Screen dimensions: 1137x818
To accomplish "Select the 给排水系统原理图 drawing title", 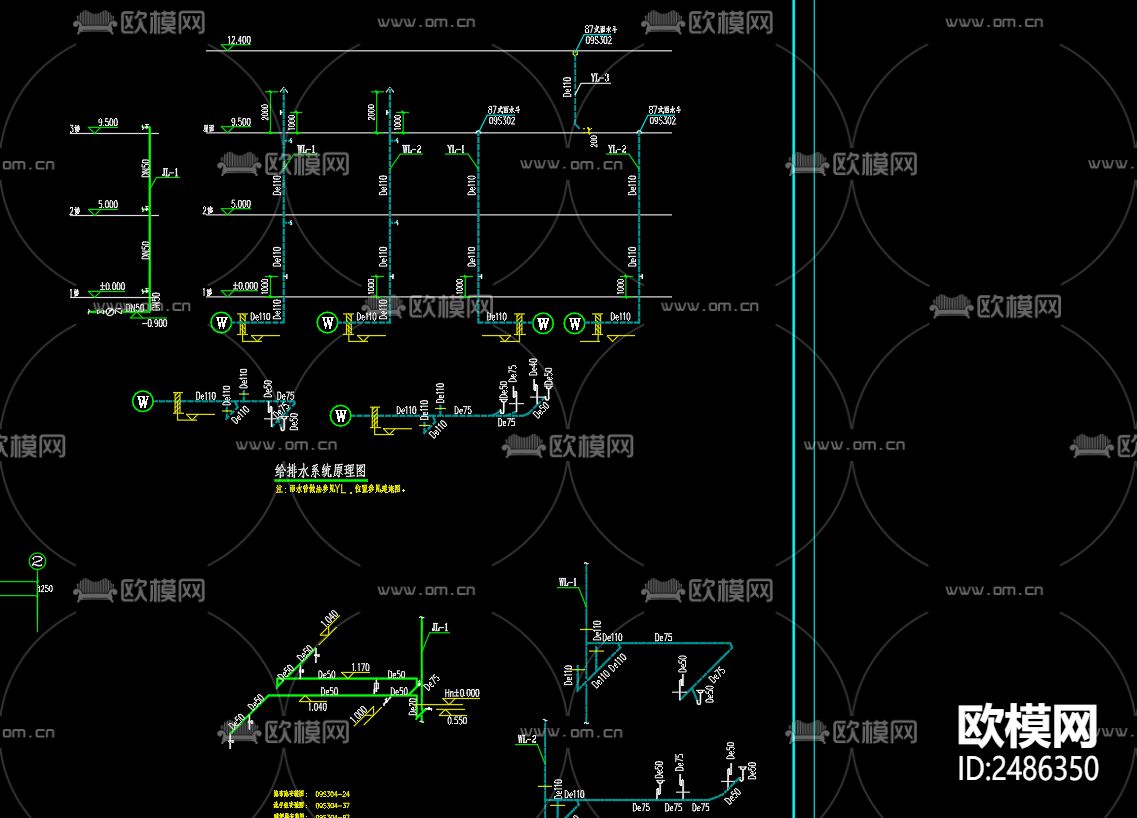I will (x=320, y=471).
